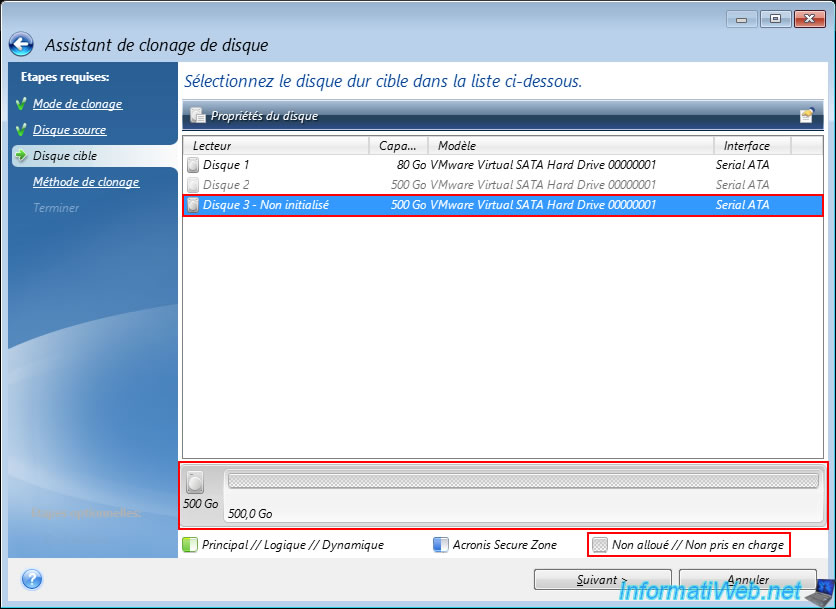The image size is (836, 609).
Task: Click the help question mark icon
Action: [31, 579]
